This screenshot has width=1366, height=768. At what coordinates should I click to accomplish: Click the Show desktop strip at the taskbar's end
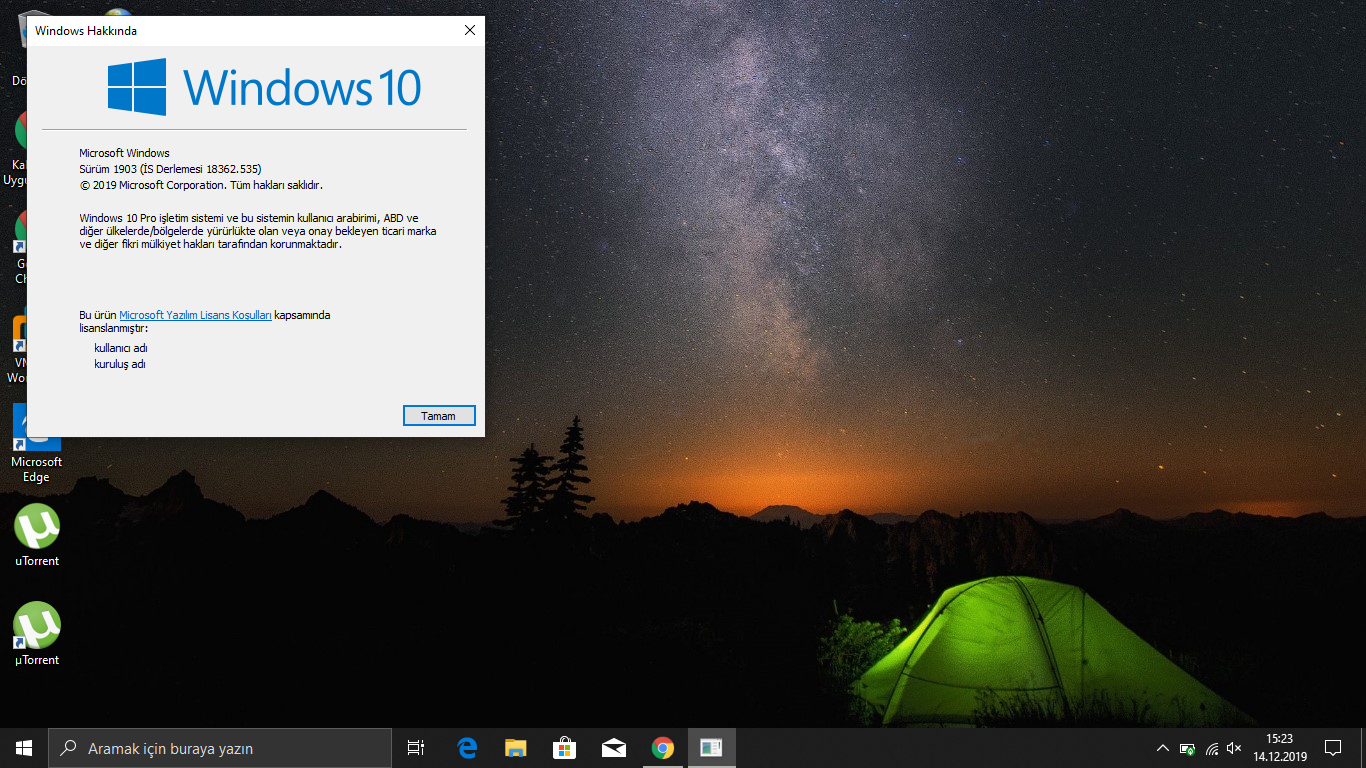[x=1362, y=748]
